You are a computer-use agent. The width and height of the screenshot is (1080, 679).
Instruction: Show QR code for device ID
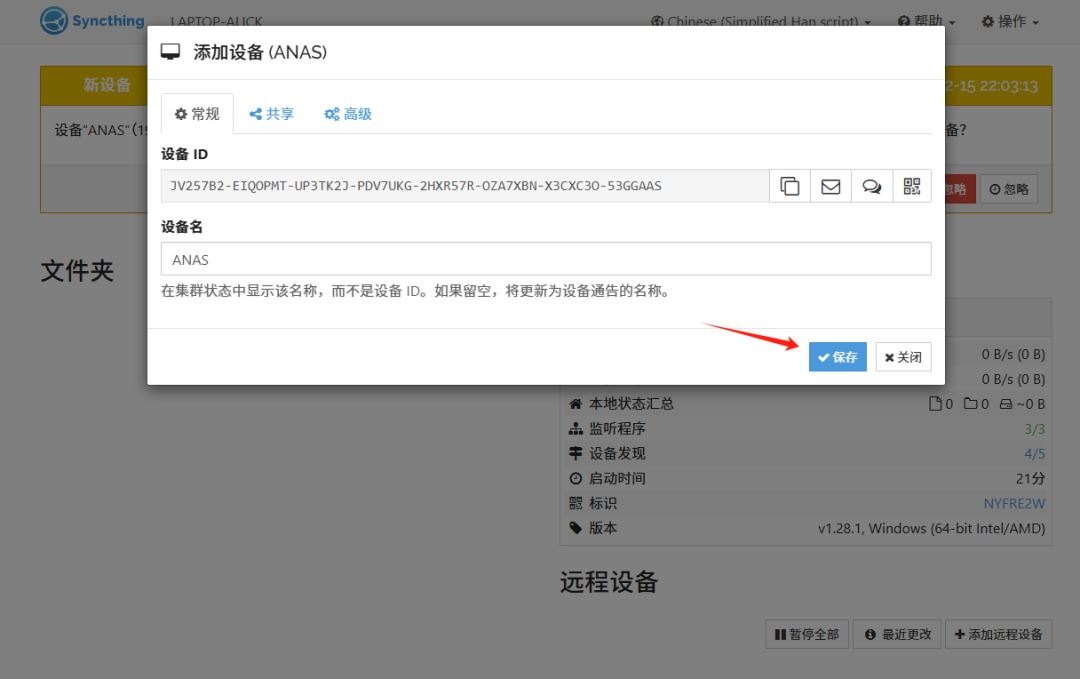(912, 186)
